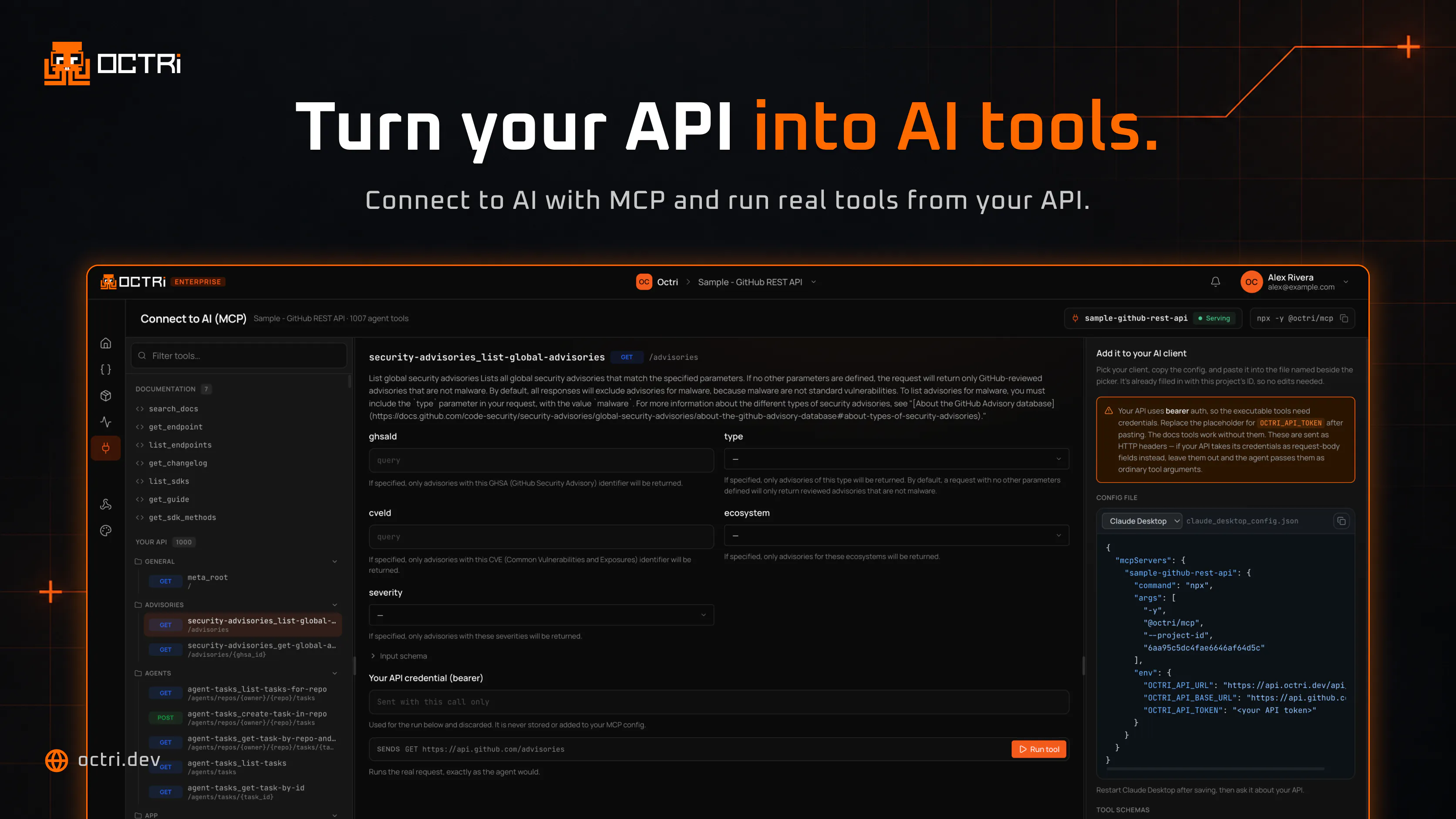
Task: Click the OC avatar beside Alex Rivera
Action: pos(1251,282)
